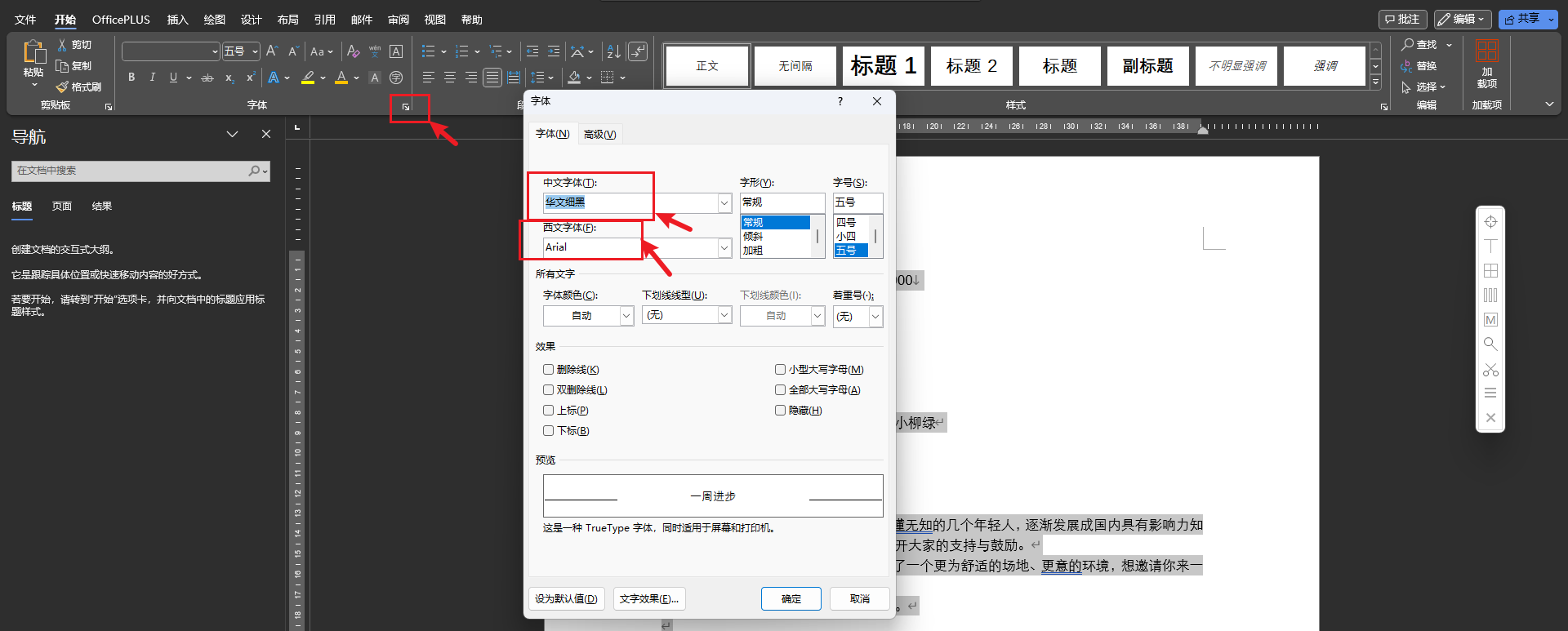This screenshot has height=631, width=1568.
Task: Check the Double strikethrough (双删除线) checkbox
Action: click(x=549, y=390)
